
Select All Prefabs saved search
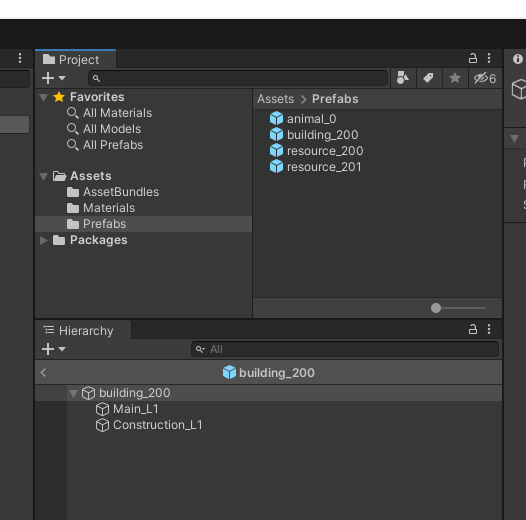(113, 145)
